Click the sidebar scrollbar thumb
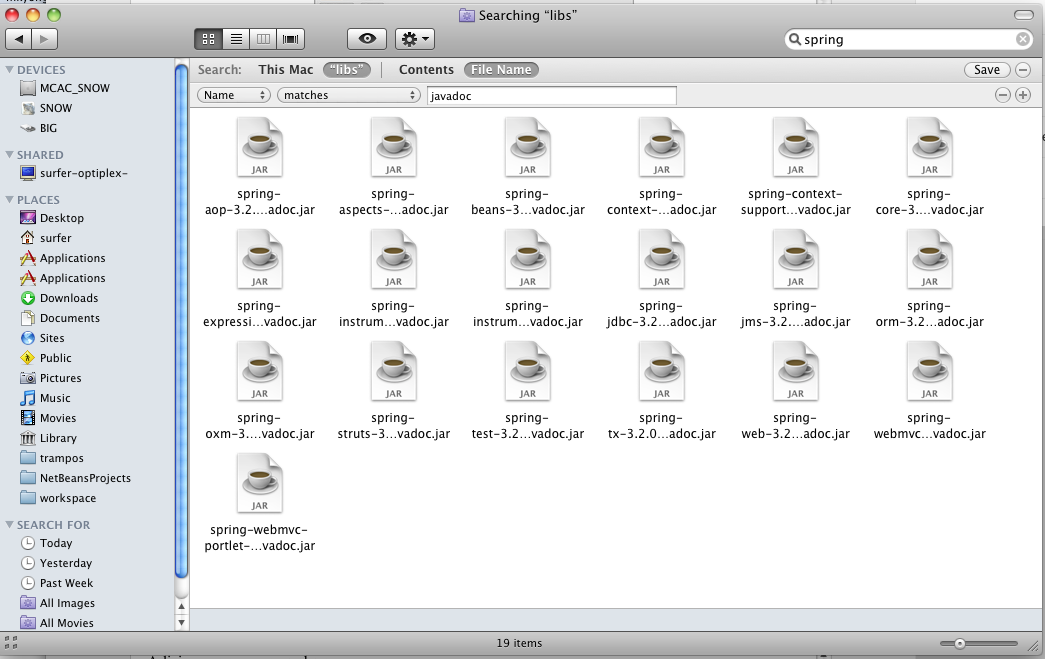1045x659 pixels. point(181,320)
